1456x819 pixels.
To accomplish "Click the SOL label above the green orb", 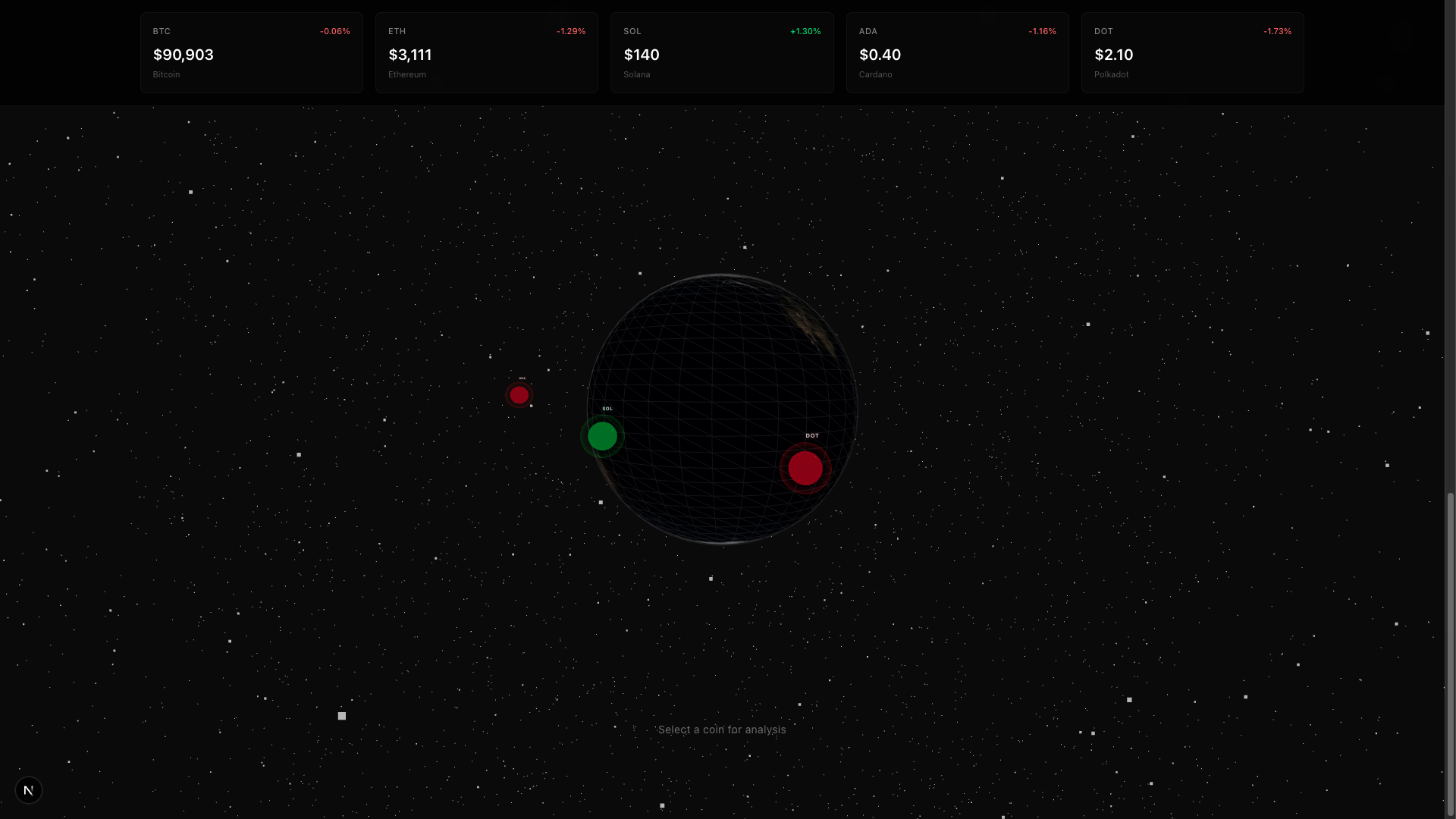I will point(607,408).
